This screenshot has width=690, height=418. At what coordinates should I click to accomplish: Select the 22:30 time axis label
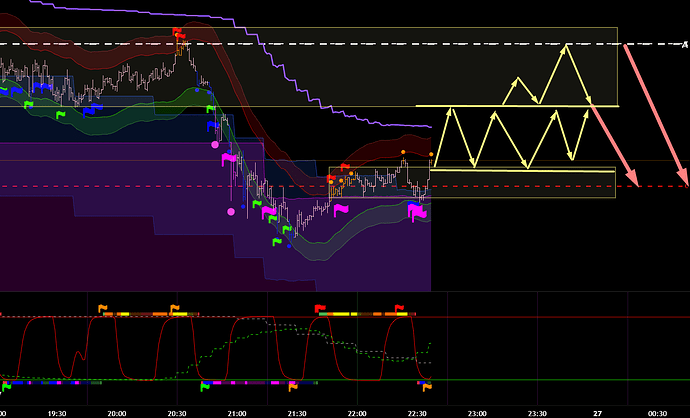(418, 411)
